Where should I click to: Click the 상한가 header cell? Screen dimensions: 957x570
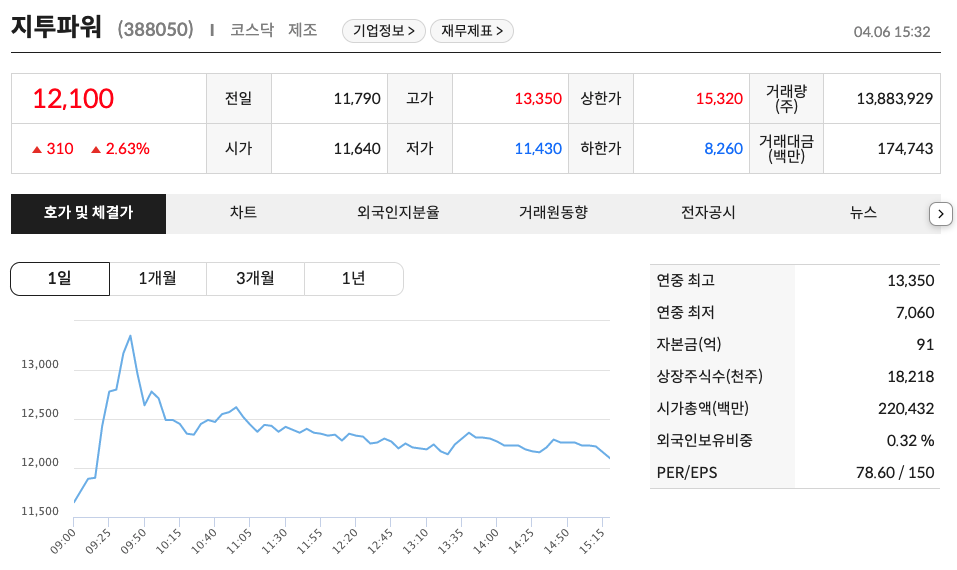tap(601, 98)
